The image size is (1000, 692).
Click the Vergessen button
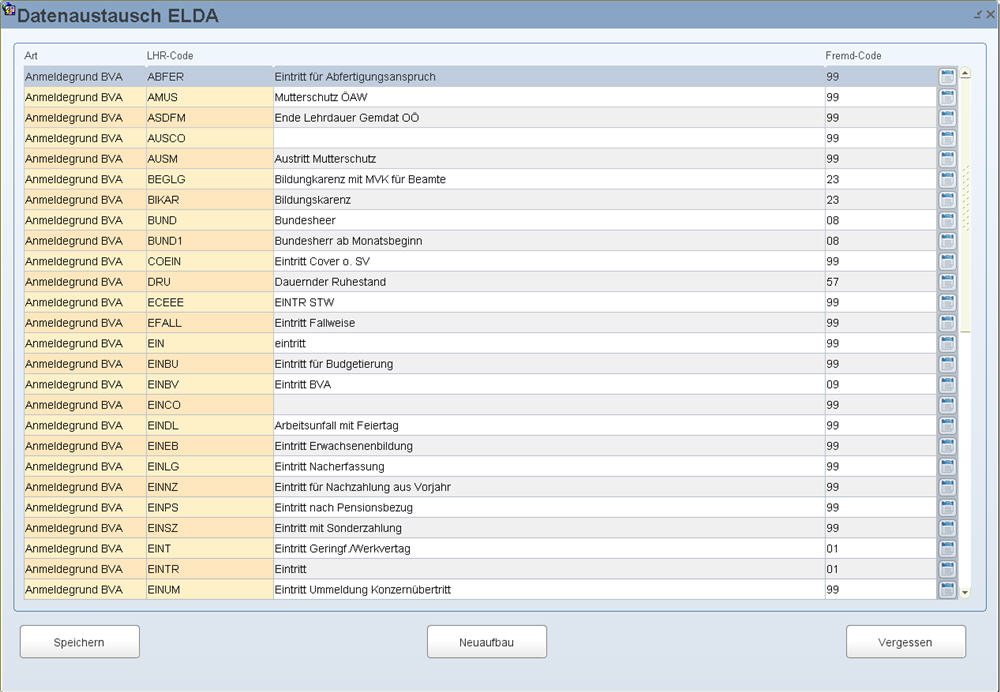point(906,642)
